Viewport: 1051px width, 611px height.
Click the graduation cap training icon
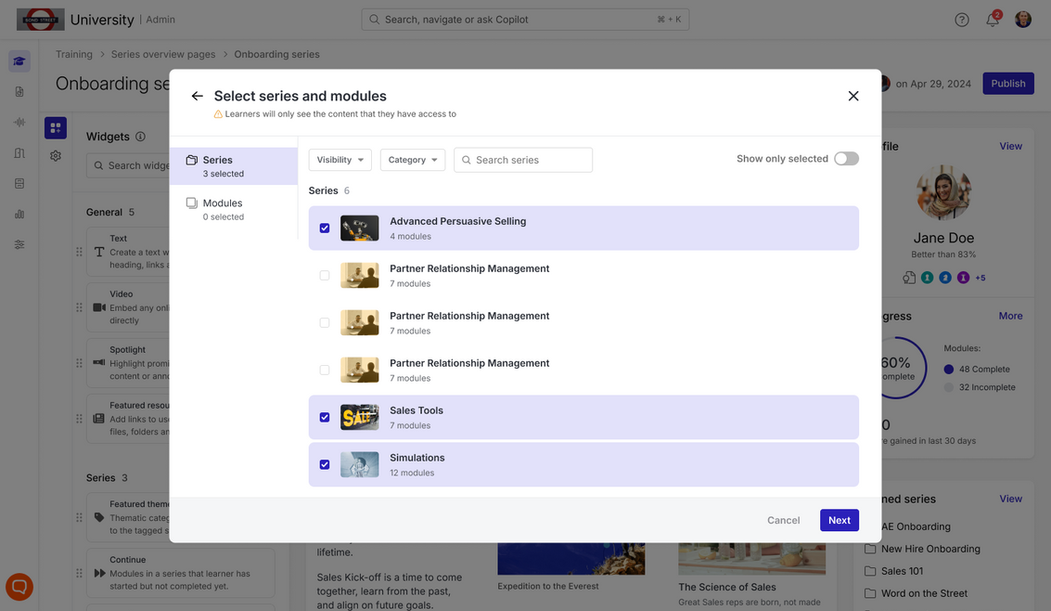coord(19,61)
